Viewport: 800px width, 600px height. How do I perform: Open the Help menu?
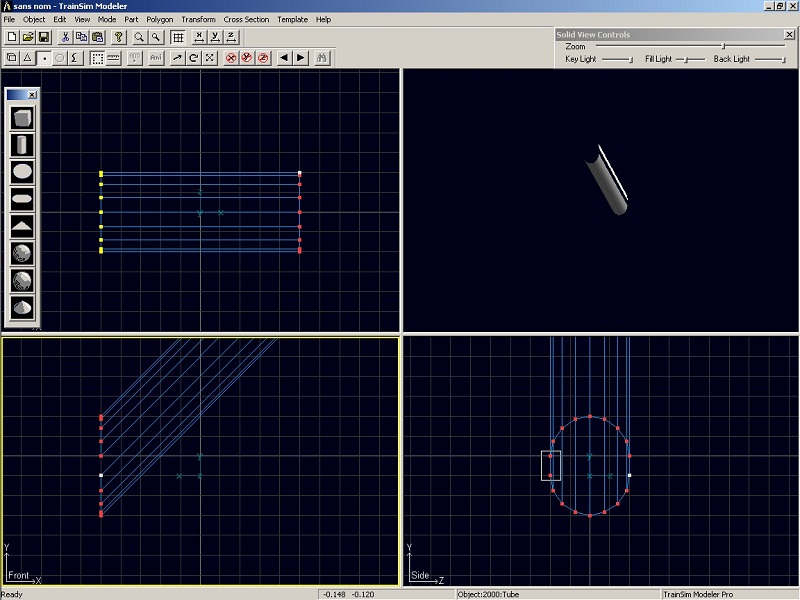pos(323,19)
